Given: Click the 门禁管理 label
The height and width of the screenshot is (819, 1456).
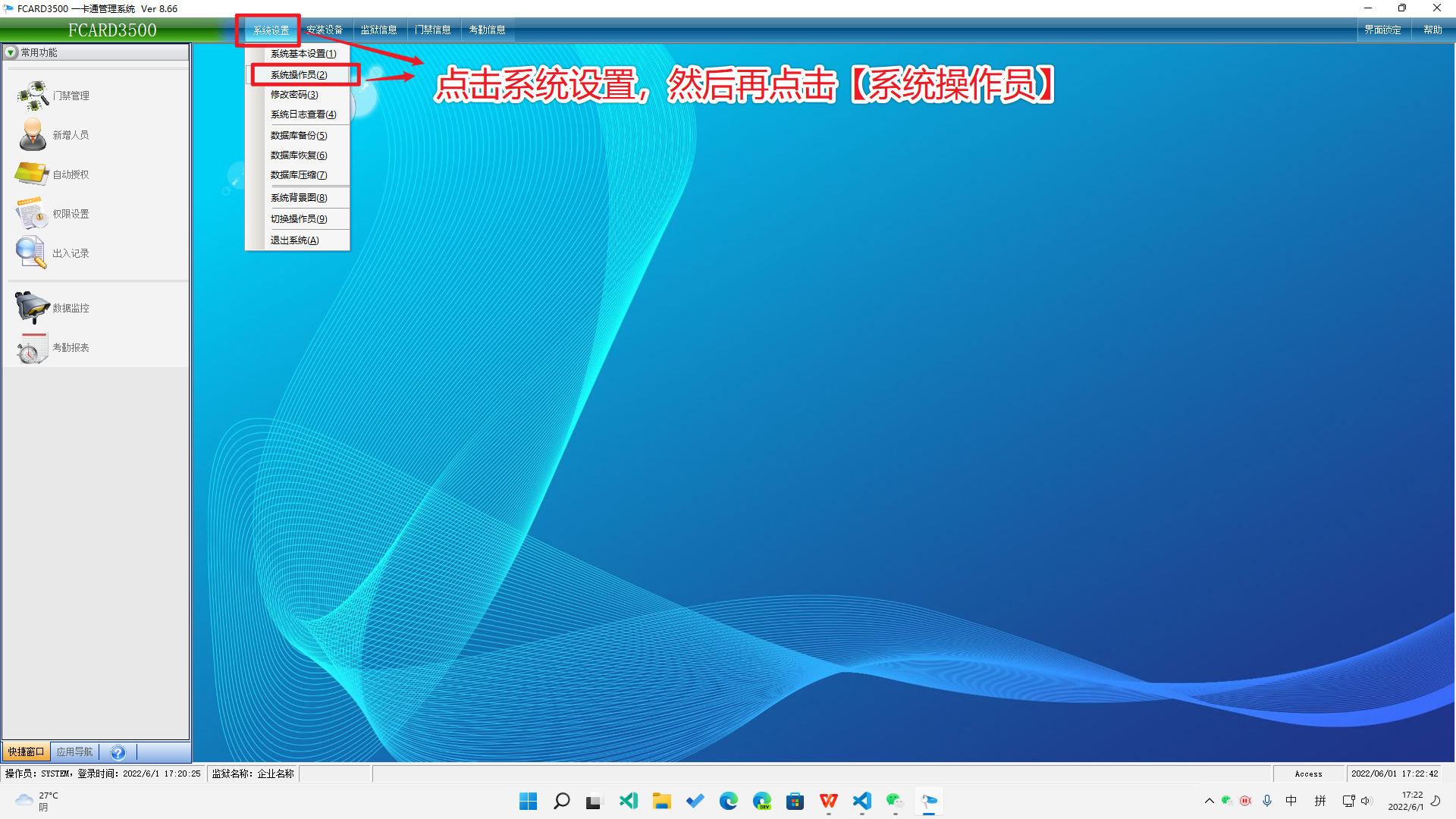Looking at the screenshot, I should coord(71,96).
